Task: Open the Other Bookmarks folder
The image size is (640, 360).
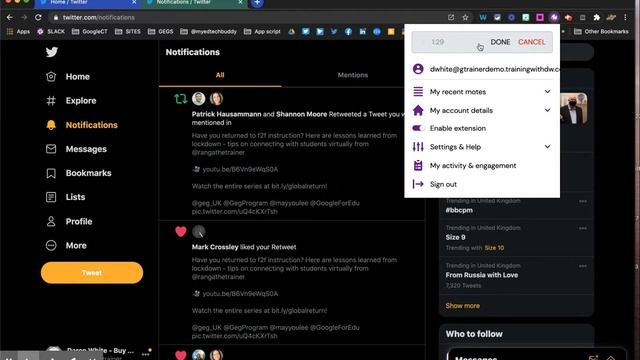Action: (602, 31)
